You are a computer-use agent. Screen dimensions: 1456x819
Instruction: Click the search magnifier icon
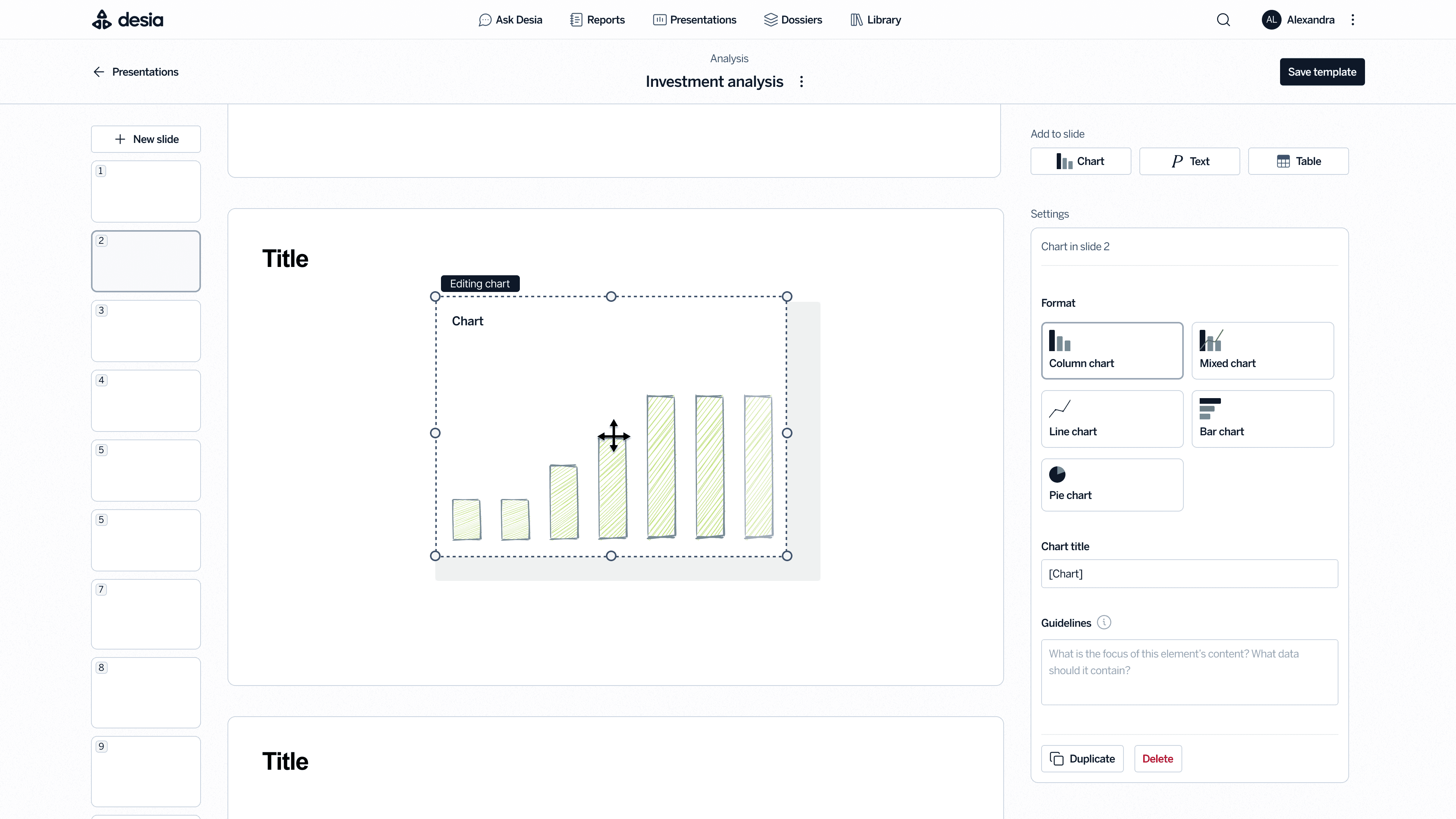[1223, 20]
